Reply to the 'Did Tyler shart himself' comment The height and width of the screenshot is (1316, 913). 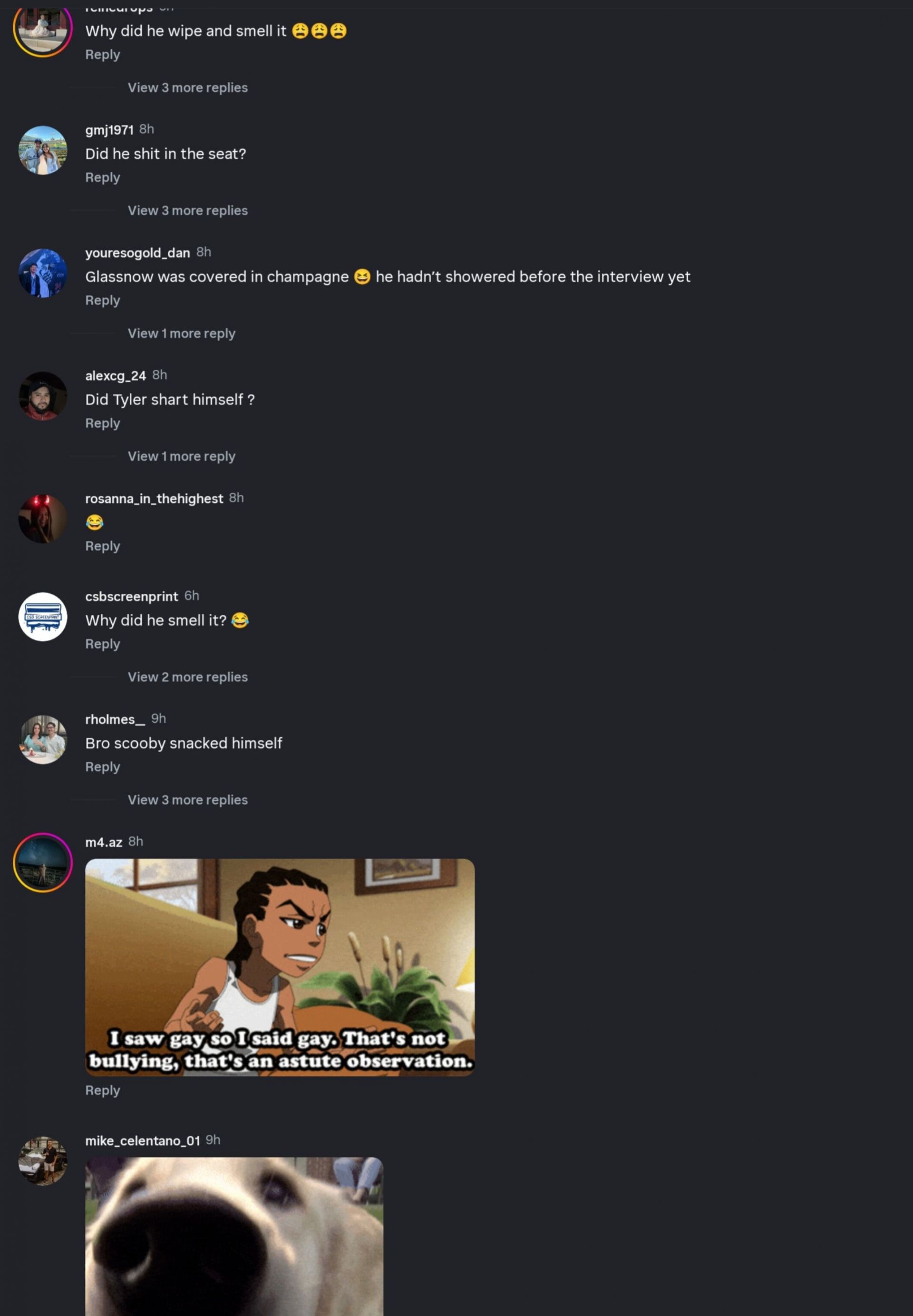tap(102, 423)
